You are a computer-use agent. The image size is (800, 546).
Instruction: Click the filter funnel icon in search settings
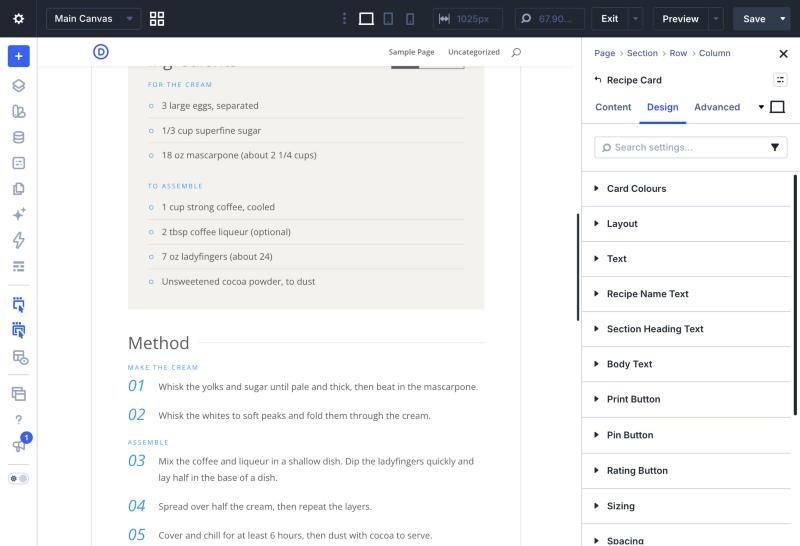(x=774, y=147)
